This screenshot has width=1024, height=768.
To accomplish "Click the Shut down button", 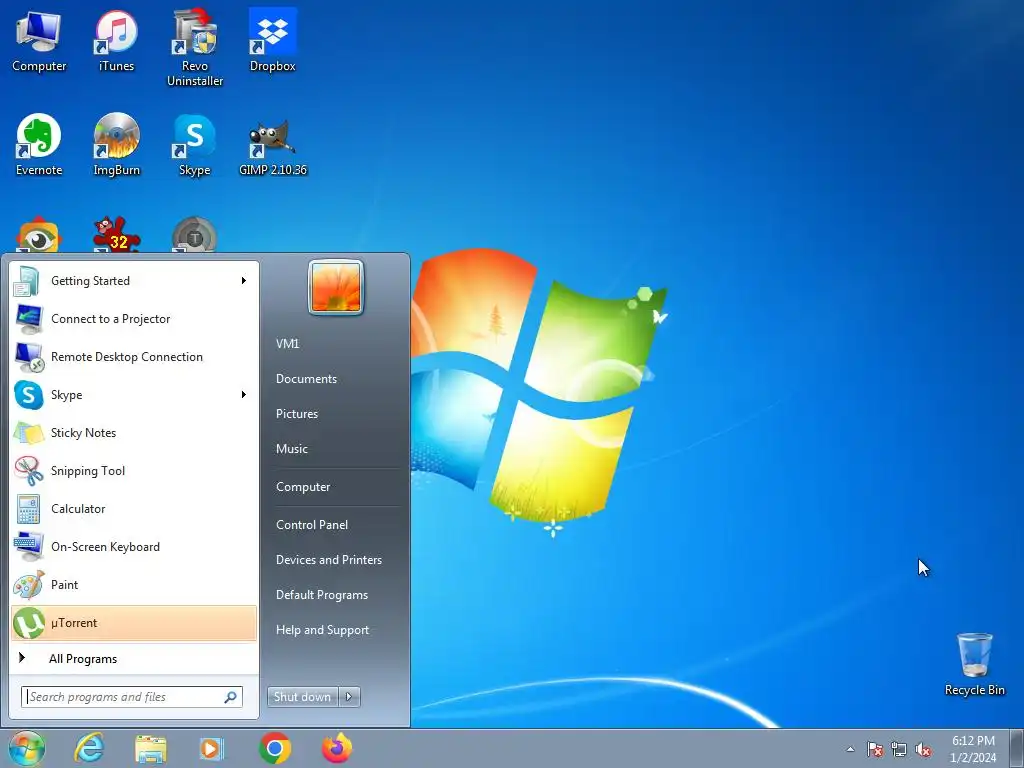I will 302,697.
